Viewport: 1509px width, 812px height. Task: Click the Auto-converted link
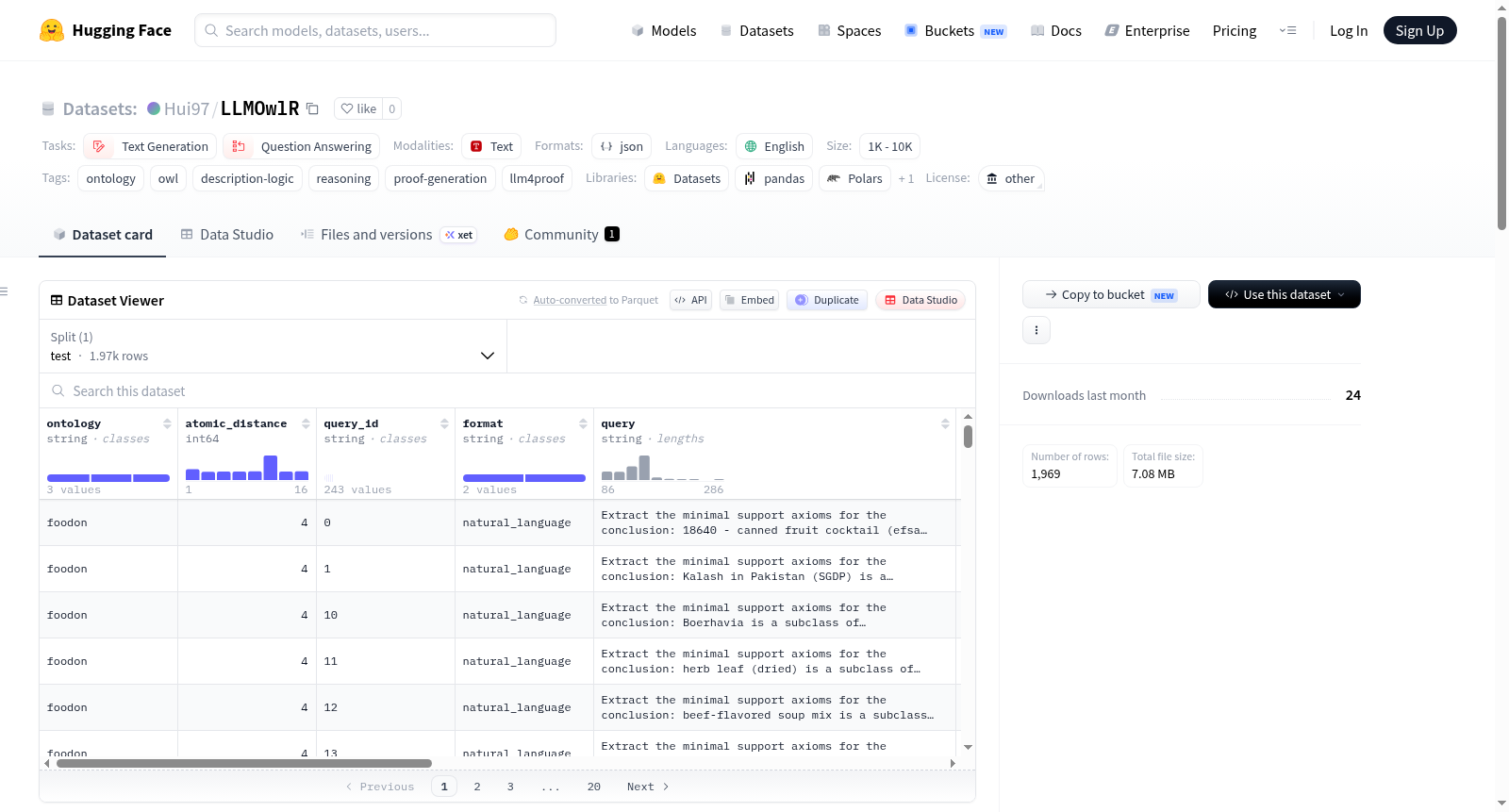click(x=570, y=300)
